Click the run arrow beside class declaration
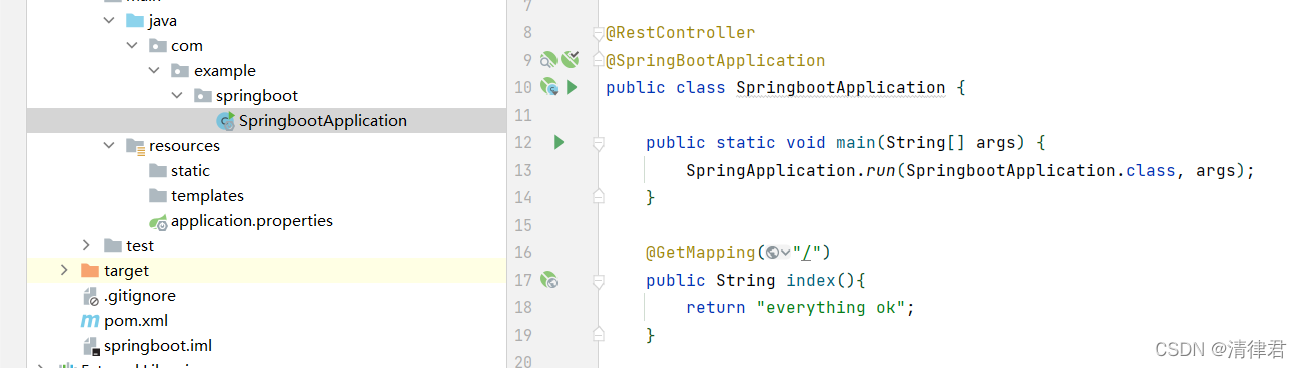This screenshot has height=368, width=1302. (572, 88)
